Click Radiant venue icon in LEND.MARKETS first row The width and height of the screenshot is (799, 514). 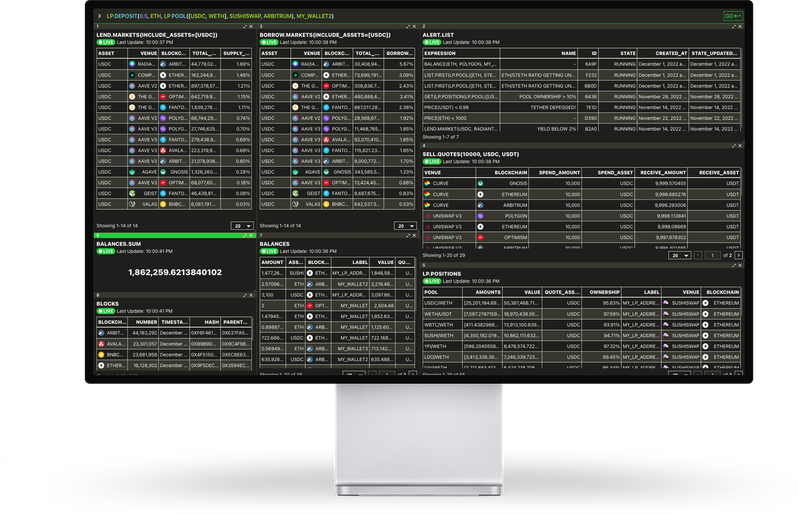click(x=132, y=64)
